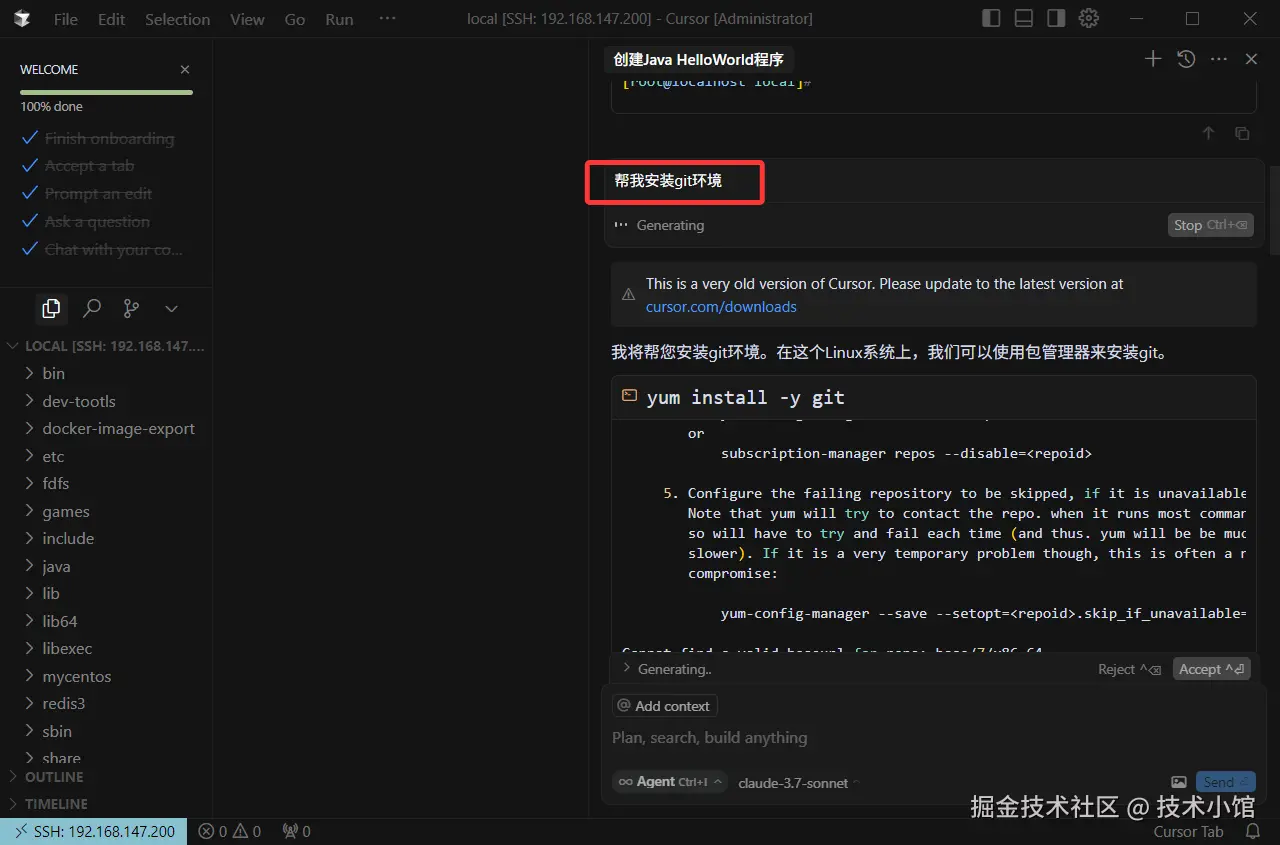Expand the Generating status row

click(x=667, y=669)
